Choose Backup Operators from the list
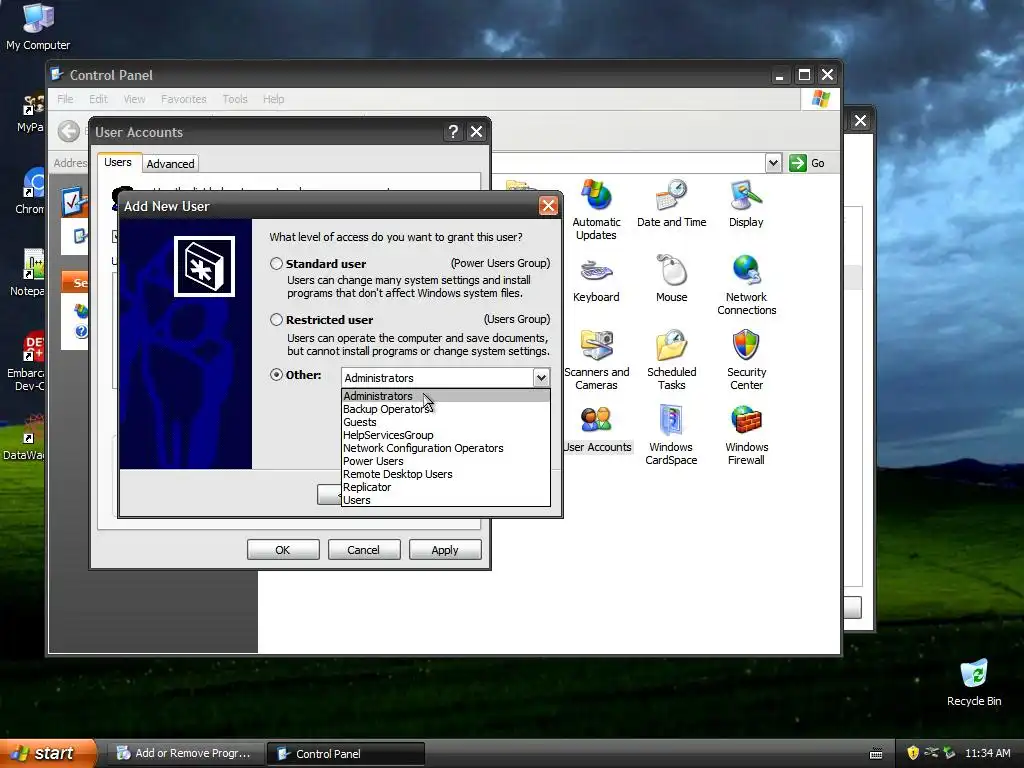The image size is (1024, 768). tap(445, 409)
